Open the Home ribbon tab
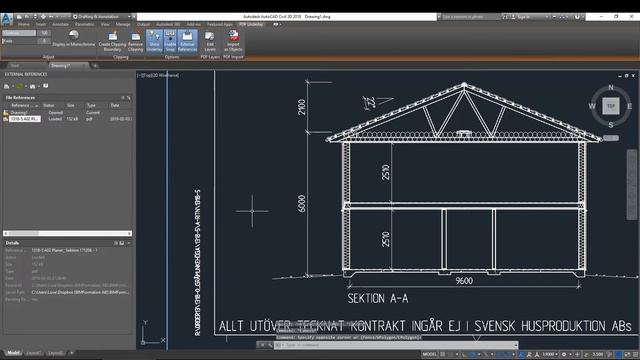Viewport: 640px width, 360px height. pyautogui.click(x=24, y=24)
